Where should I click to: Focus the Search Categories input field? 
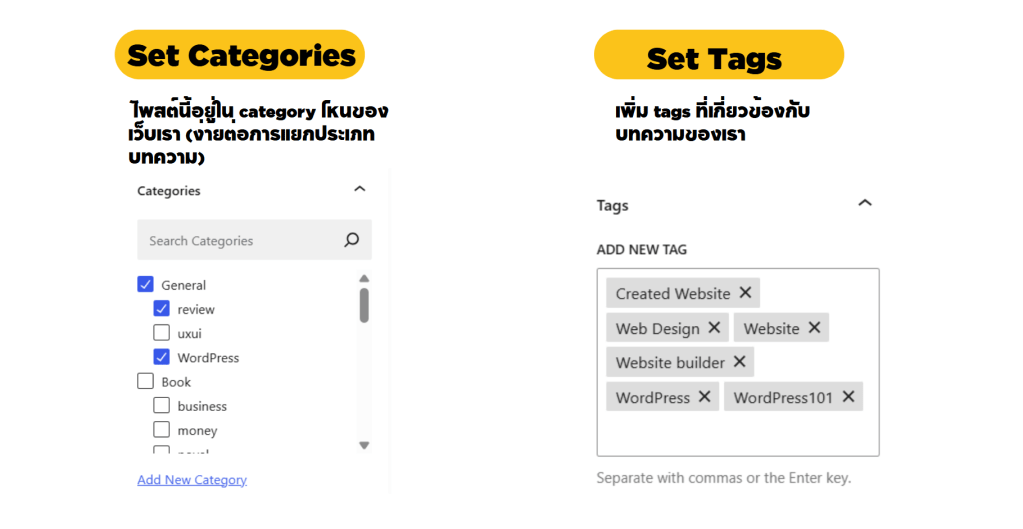click(x=240, y=241)
